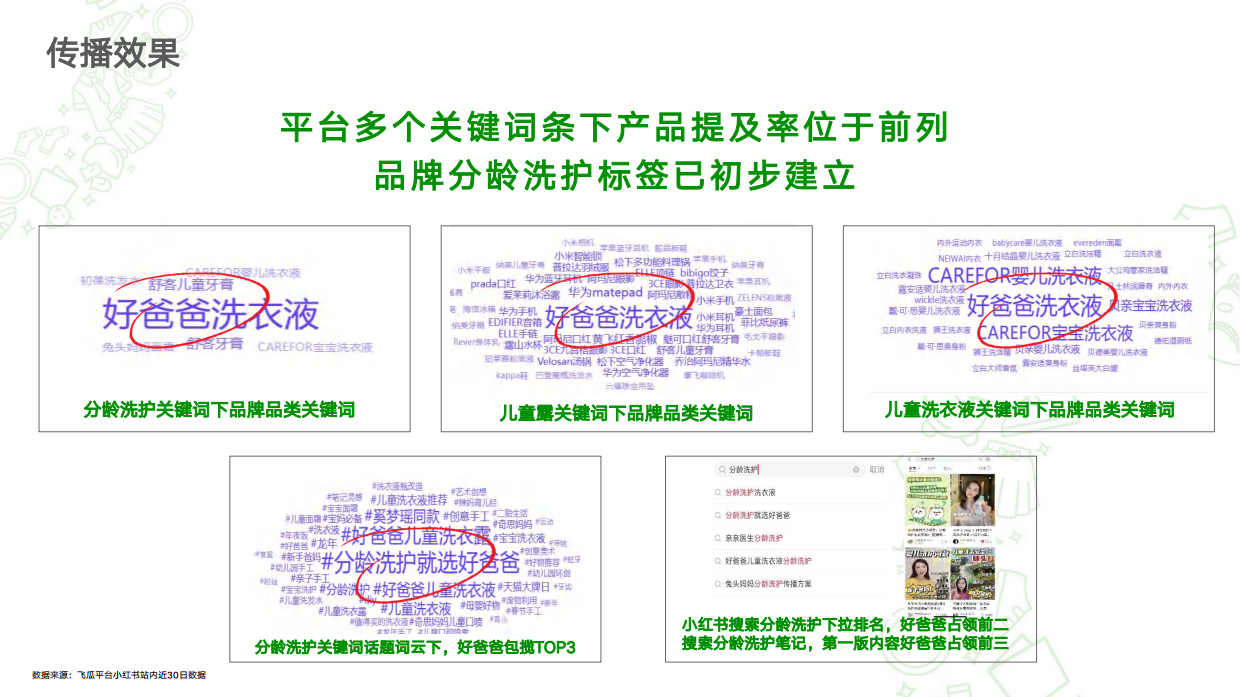Click 兔头妈妈面霜 in the 分龄洗护 keyword cloud
This screenshot has width=1240, height=697.
pyautogui.click(x=138, y=347)
